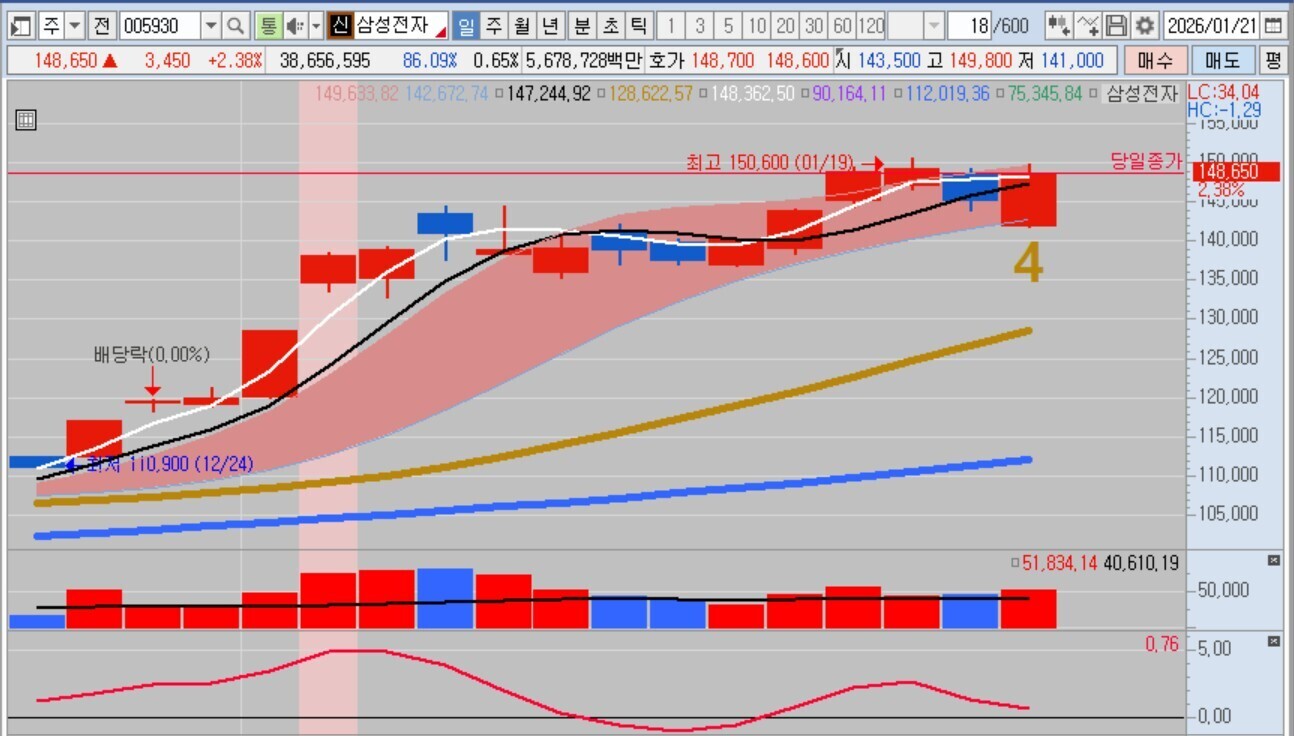
Task: Click the grid table icon on the chart
Action: click(x=27, y=121)
